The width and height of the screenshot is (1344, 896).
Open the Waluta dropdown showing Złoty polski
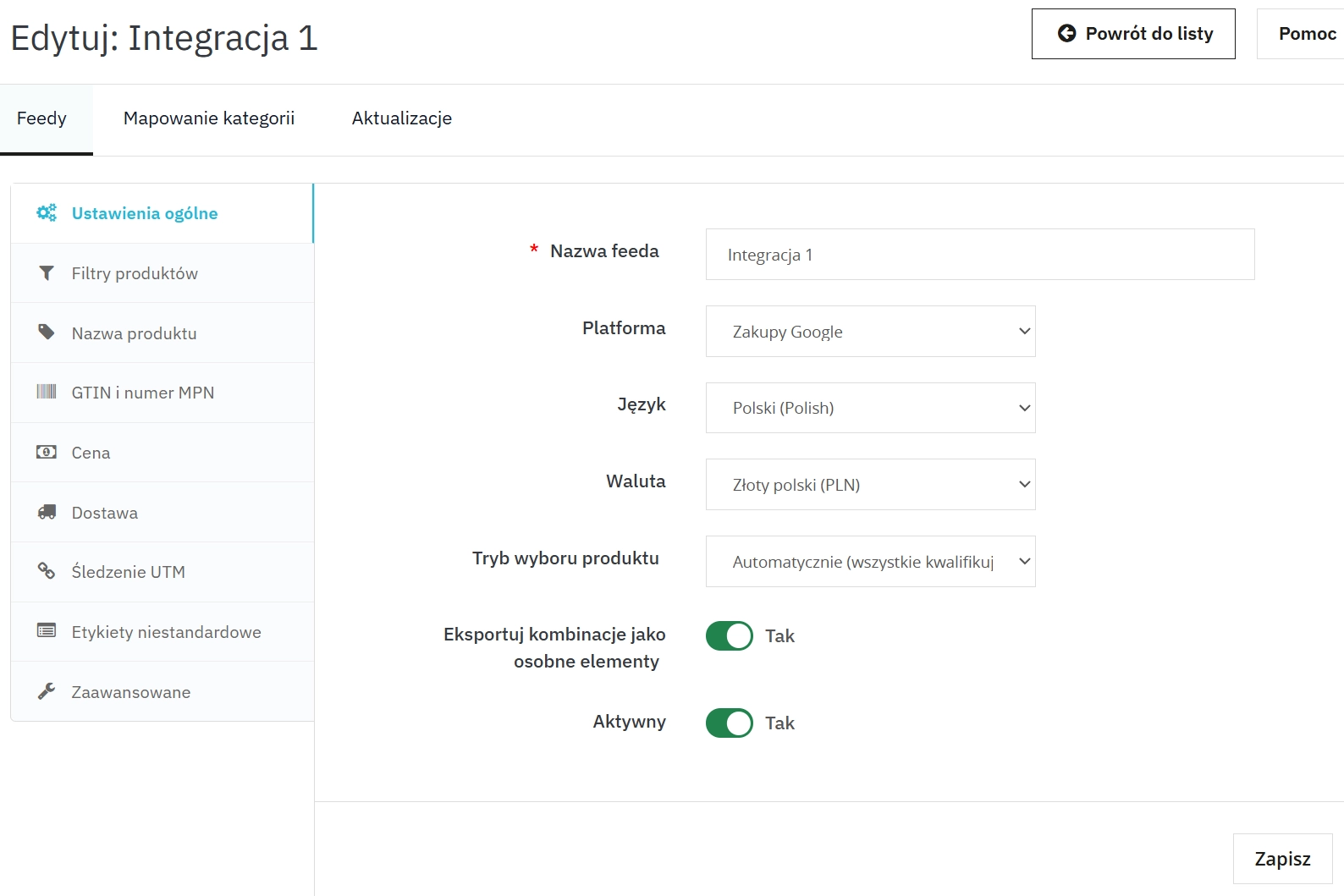tap(870, 485)
